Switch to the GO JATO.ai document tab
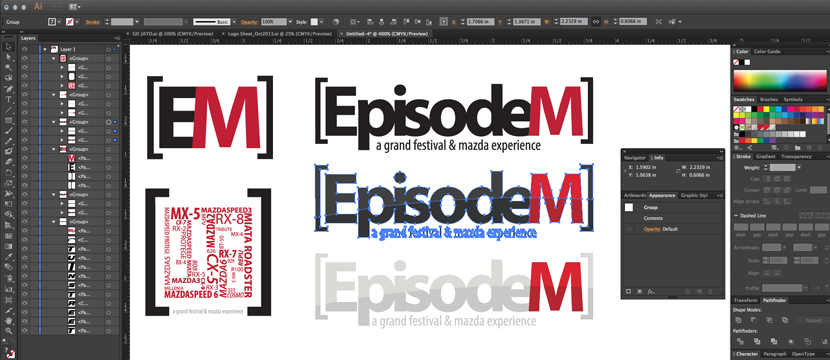The width and height of the screenshot is (830, 360). point(173,33)
